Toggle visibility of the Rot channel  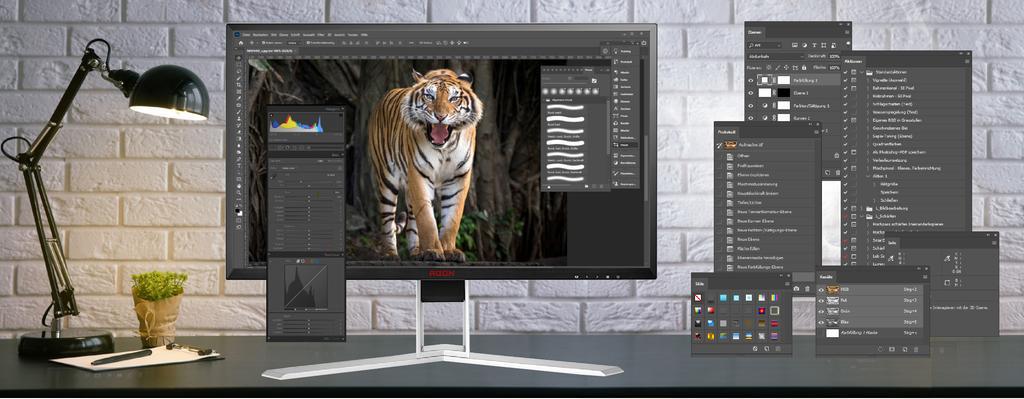[x=821, y=300]
